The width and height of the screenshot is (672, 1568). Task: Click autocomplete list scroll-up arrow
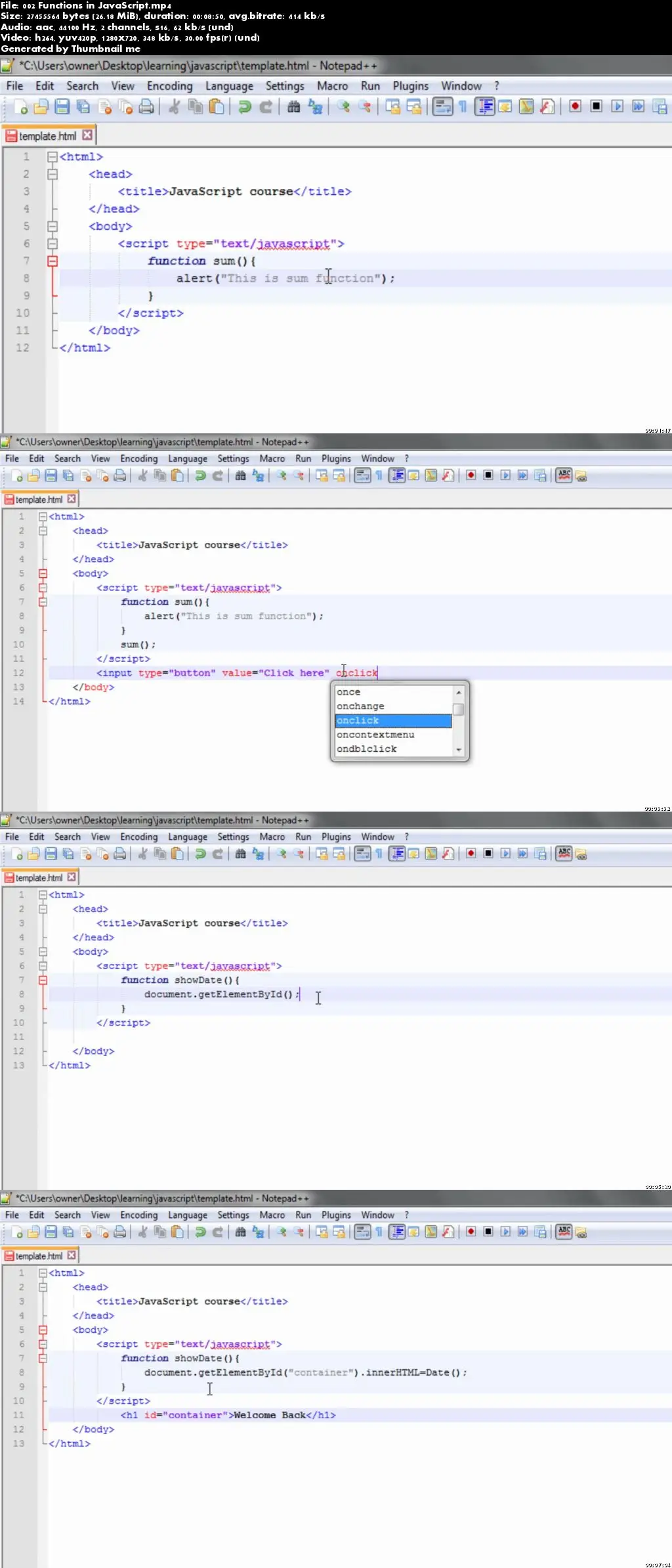pyautogui.click(x=459, y=692)
